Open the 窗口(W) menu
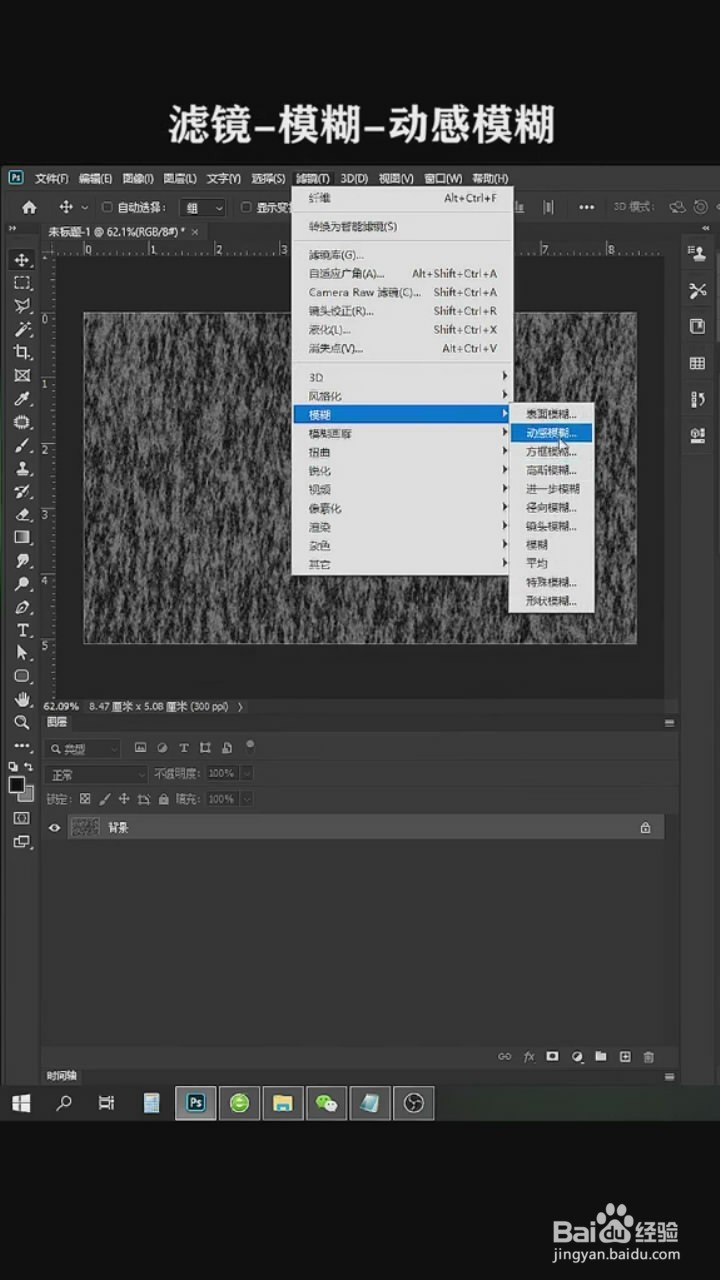Screen dimensions: 720x1280 (443, 179)
